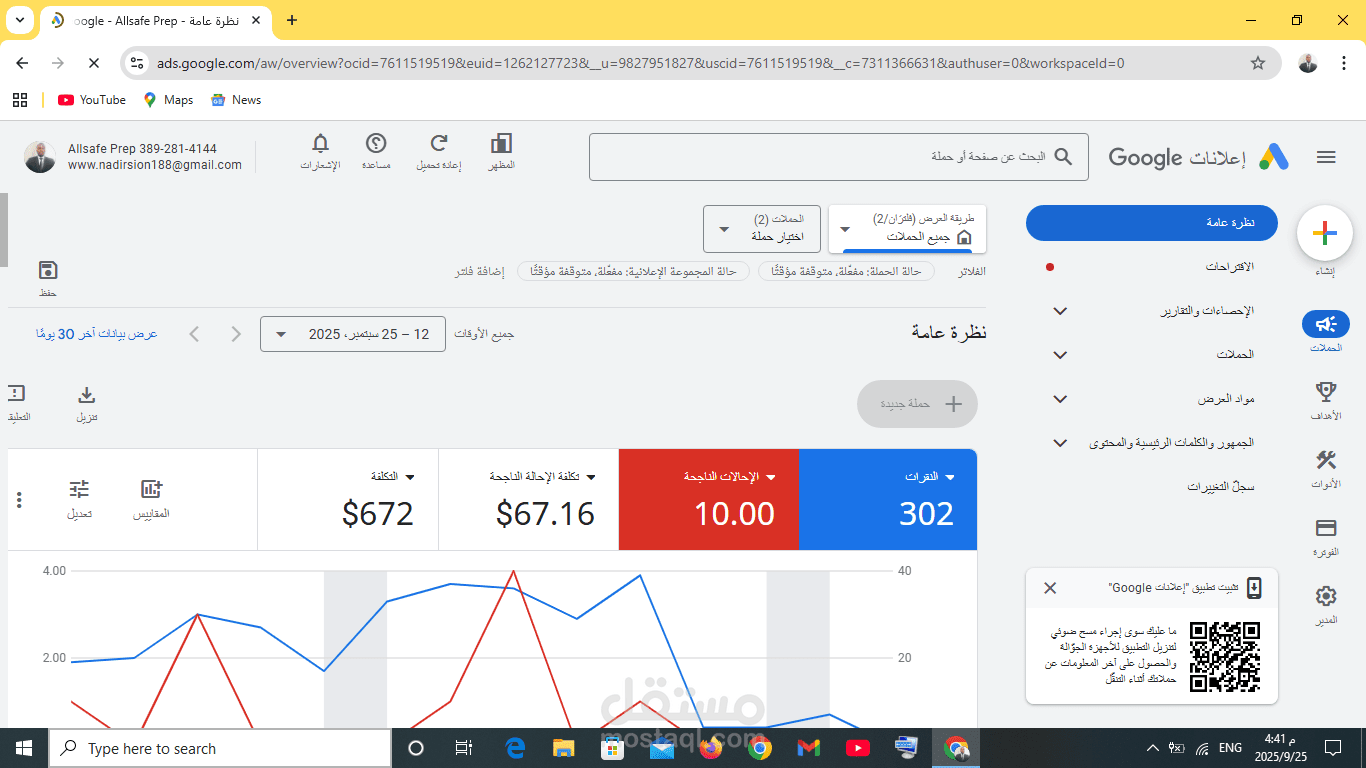
Task: Click إضافة فلتر to add a filter
Action: pyautogui.click(x=478, y=271)
